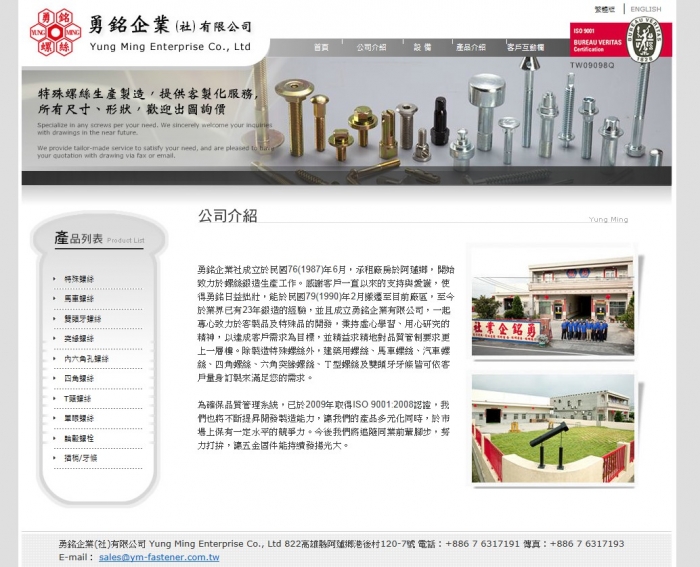Select T頭螺絲 in the product list

click(78, 399)
